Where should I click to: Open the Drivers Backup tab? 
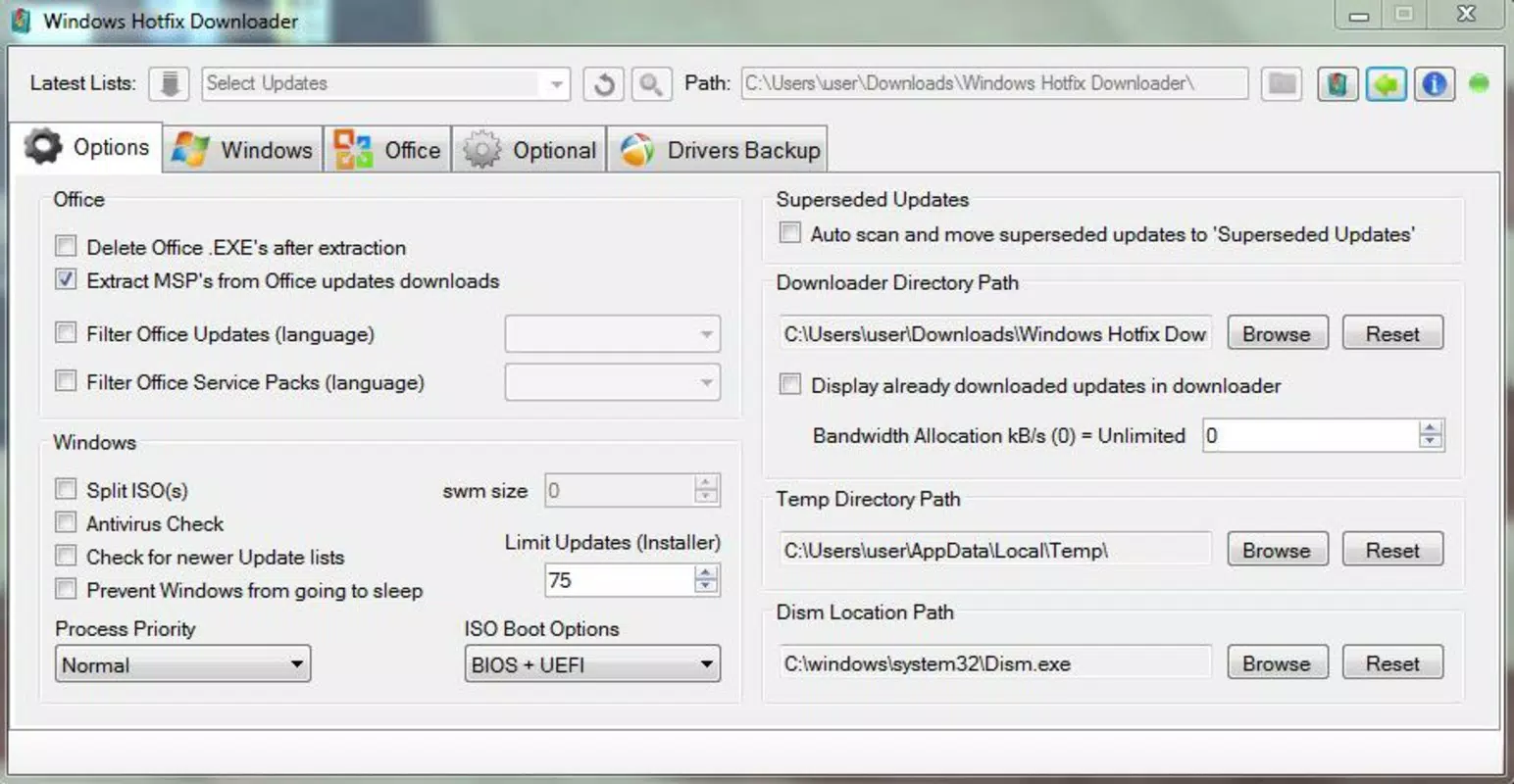[719, 150]
